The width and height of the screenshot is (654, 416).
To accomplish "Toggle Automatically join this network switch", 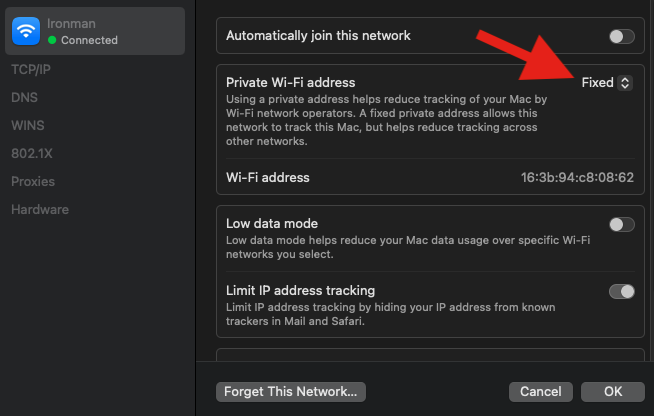I will [621, 36].
